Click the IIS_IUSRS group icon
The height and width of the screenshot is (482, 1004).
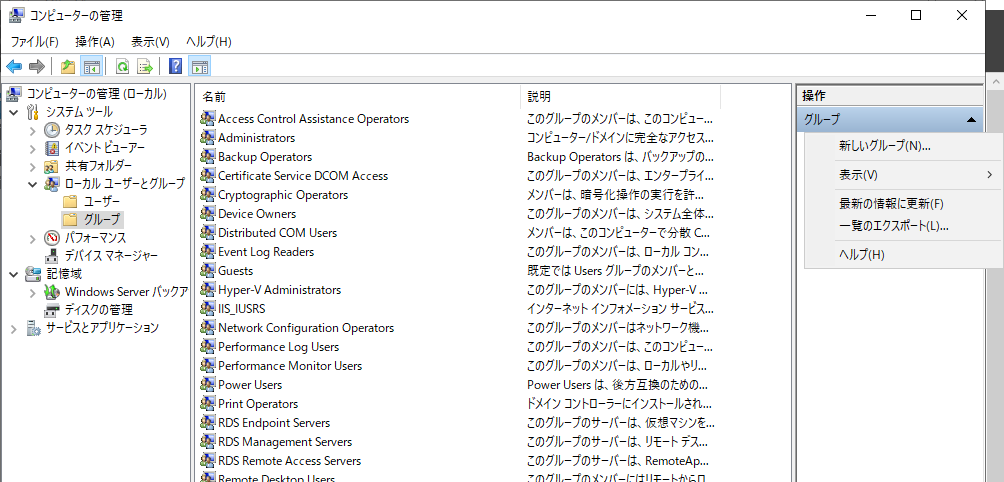pyautogui.click(x=207, y=309)
